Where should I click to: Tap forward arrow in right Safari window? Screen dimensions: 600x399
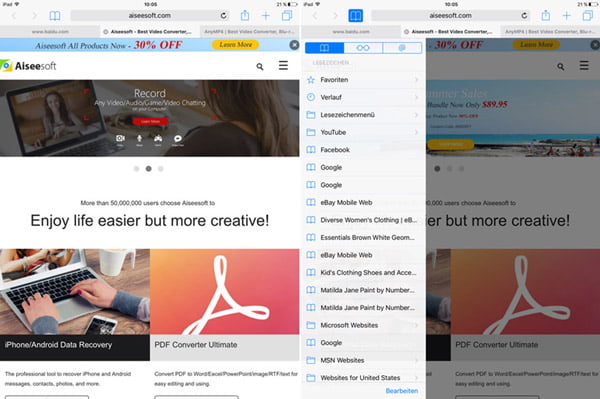(x=335, y=16)
